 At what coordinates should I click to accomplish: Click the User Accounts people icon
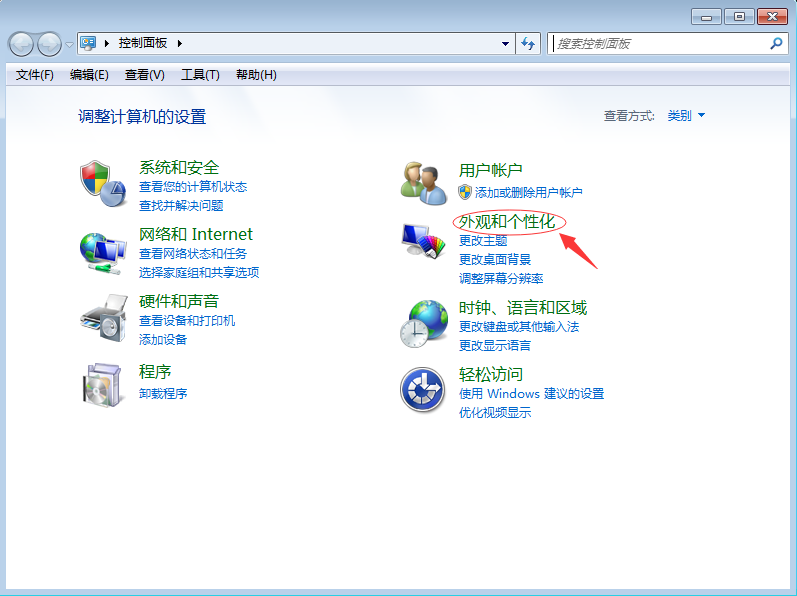point(423,182)
